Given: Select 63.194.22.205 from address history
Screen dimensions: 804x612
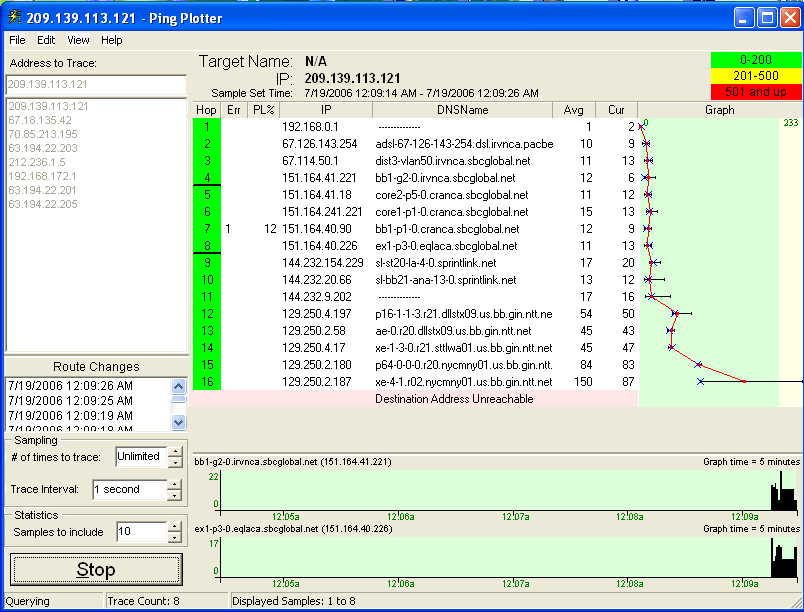Looking at the screenshot, I should pos(43,204).
